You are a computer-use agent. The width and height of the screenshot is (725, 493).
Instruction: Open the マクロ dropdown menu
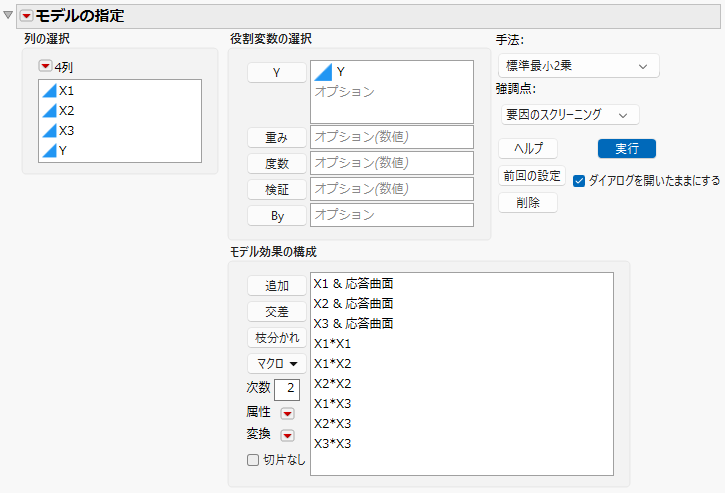click(276, 364)
